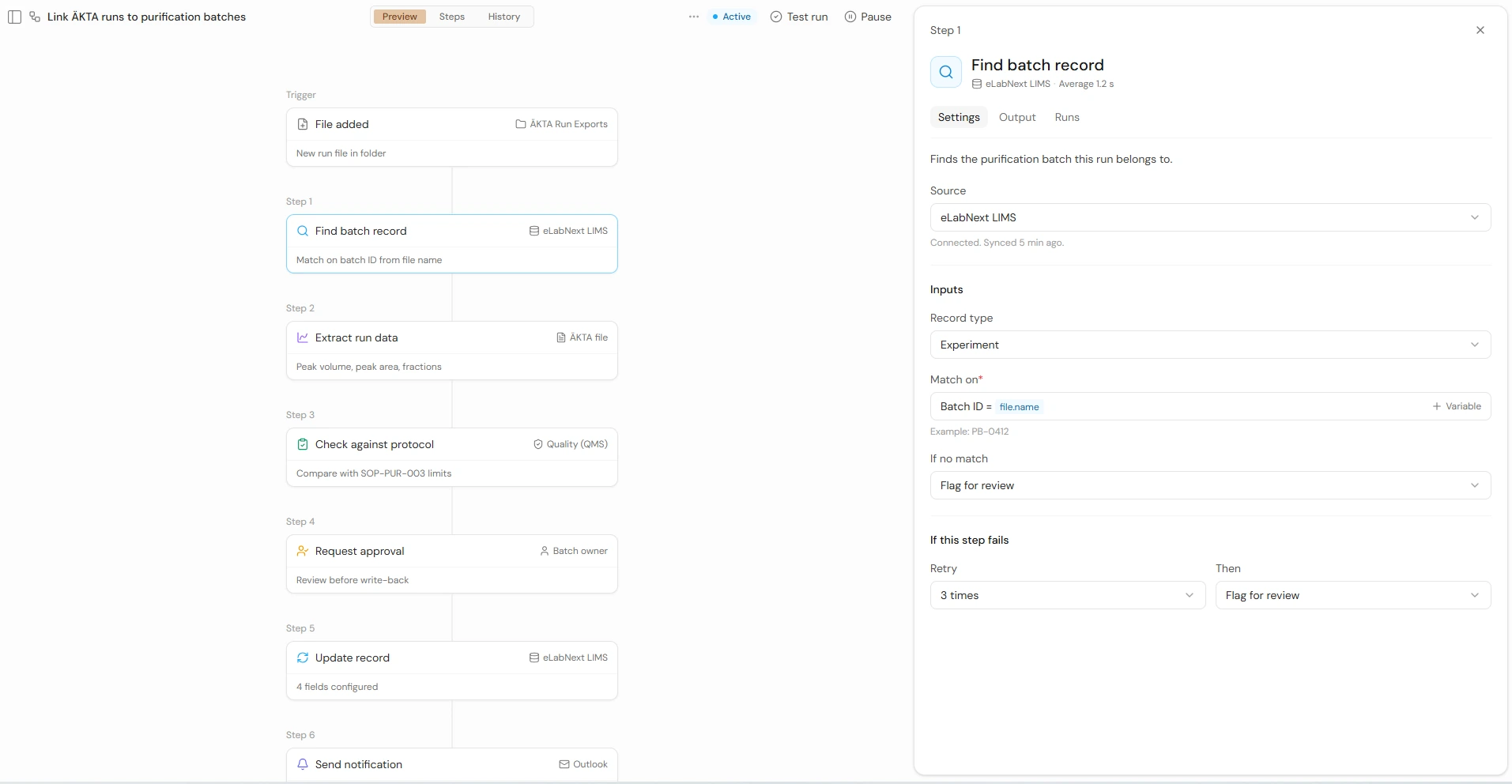Click the workflow title 'Link ÄKTA runs to purification batches'
Image resolution: width=1512 pixels, height=784 pixels.
[x=146, y=17]
